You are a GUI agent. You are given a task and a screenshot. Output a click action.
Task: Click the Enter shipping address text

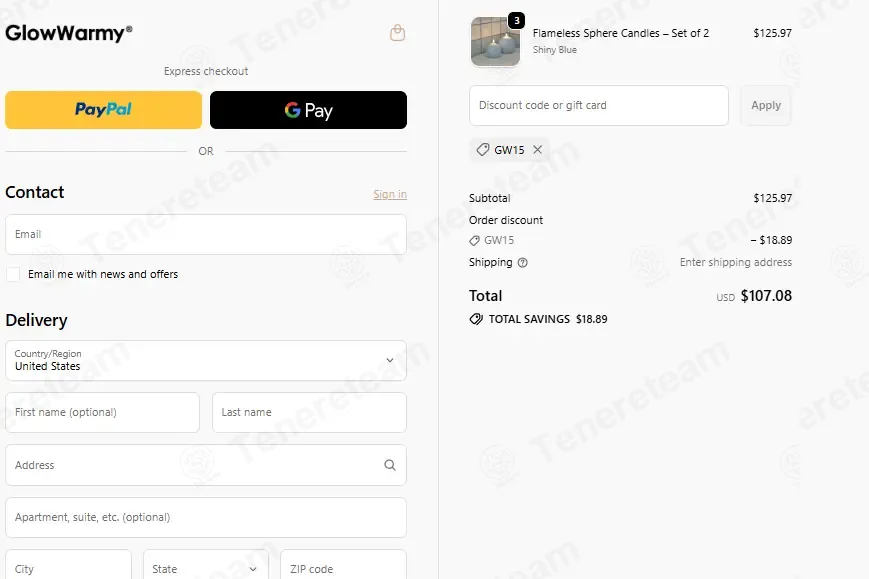[735, 263]
